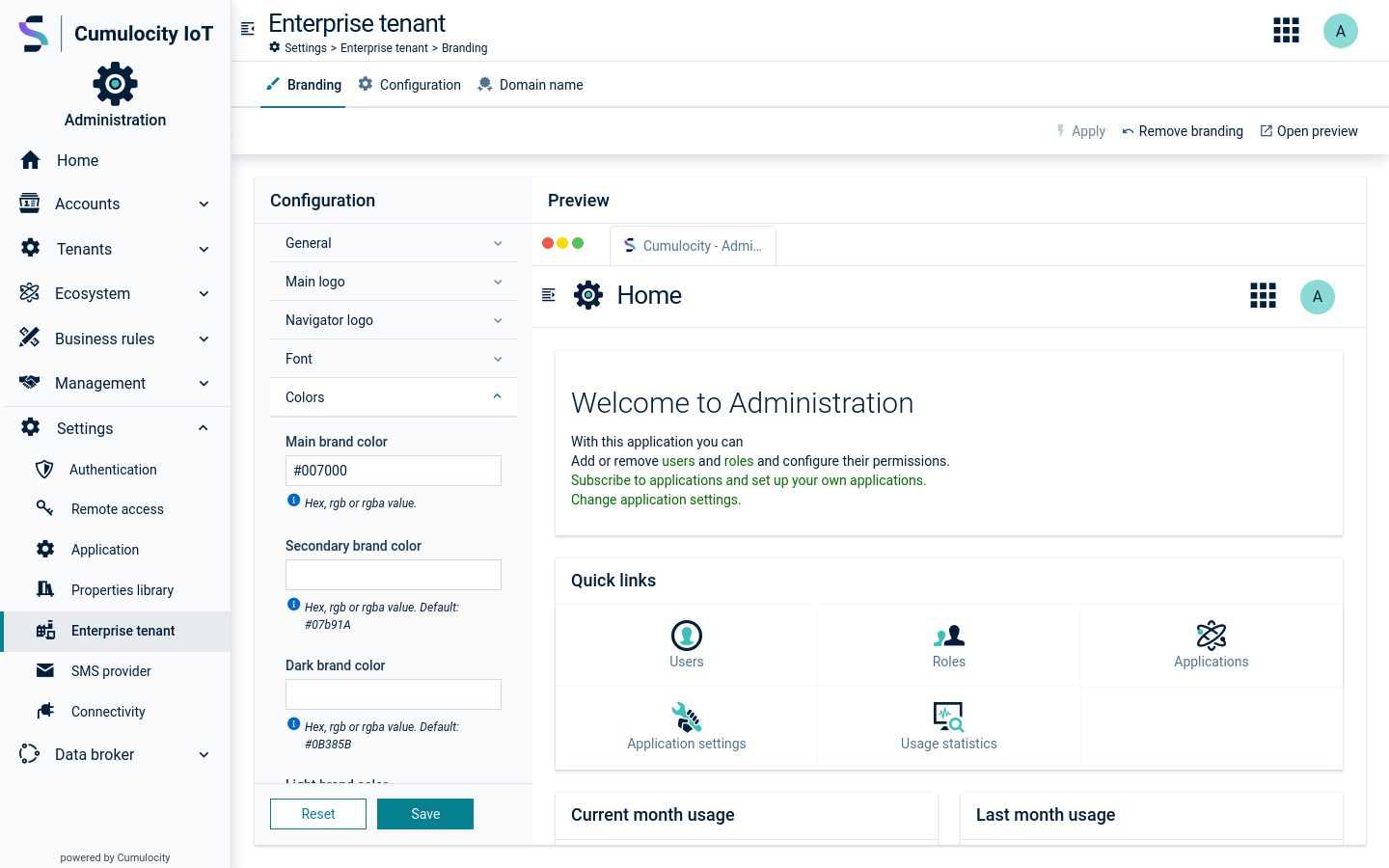Click the preview user avatar A
Screen dimensions: 1389x868
pos(1318,297)
